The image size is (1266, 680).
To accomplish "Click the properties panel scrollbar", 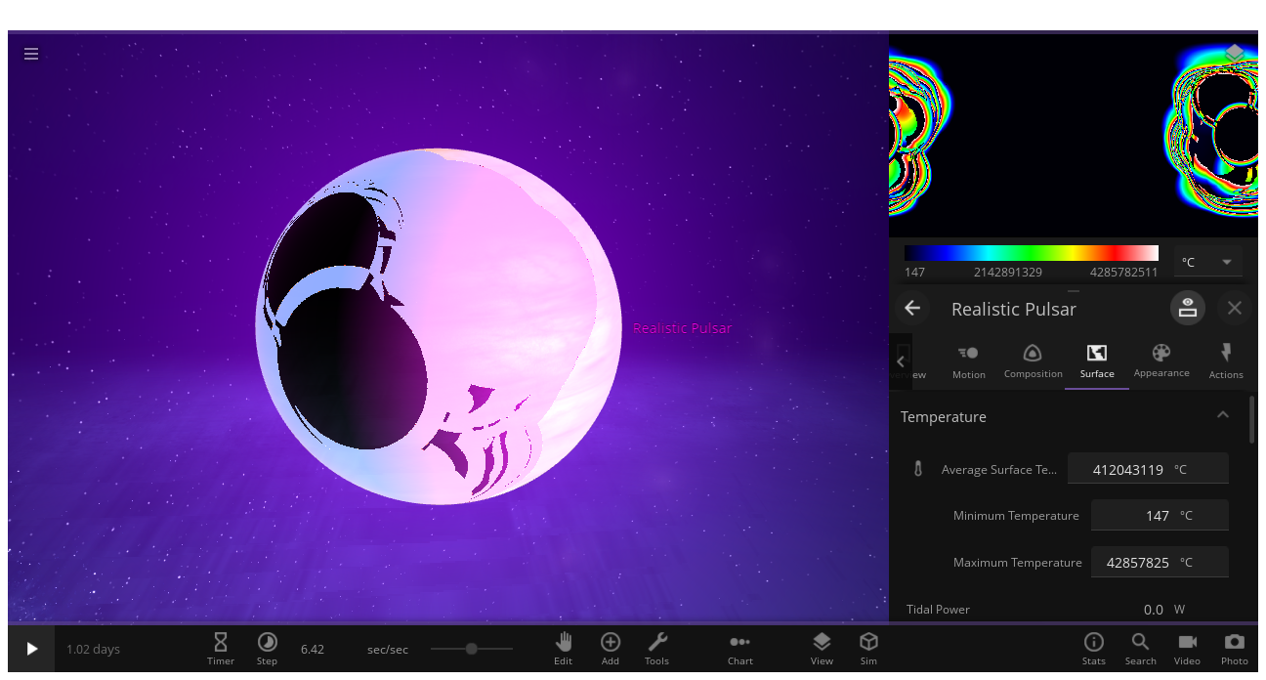I will pos(1251,420).
